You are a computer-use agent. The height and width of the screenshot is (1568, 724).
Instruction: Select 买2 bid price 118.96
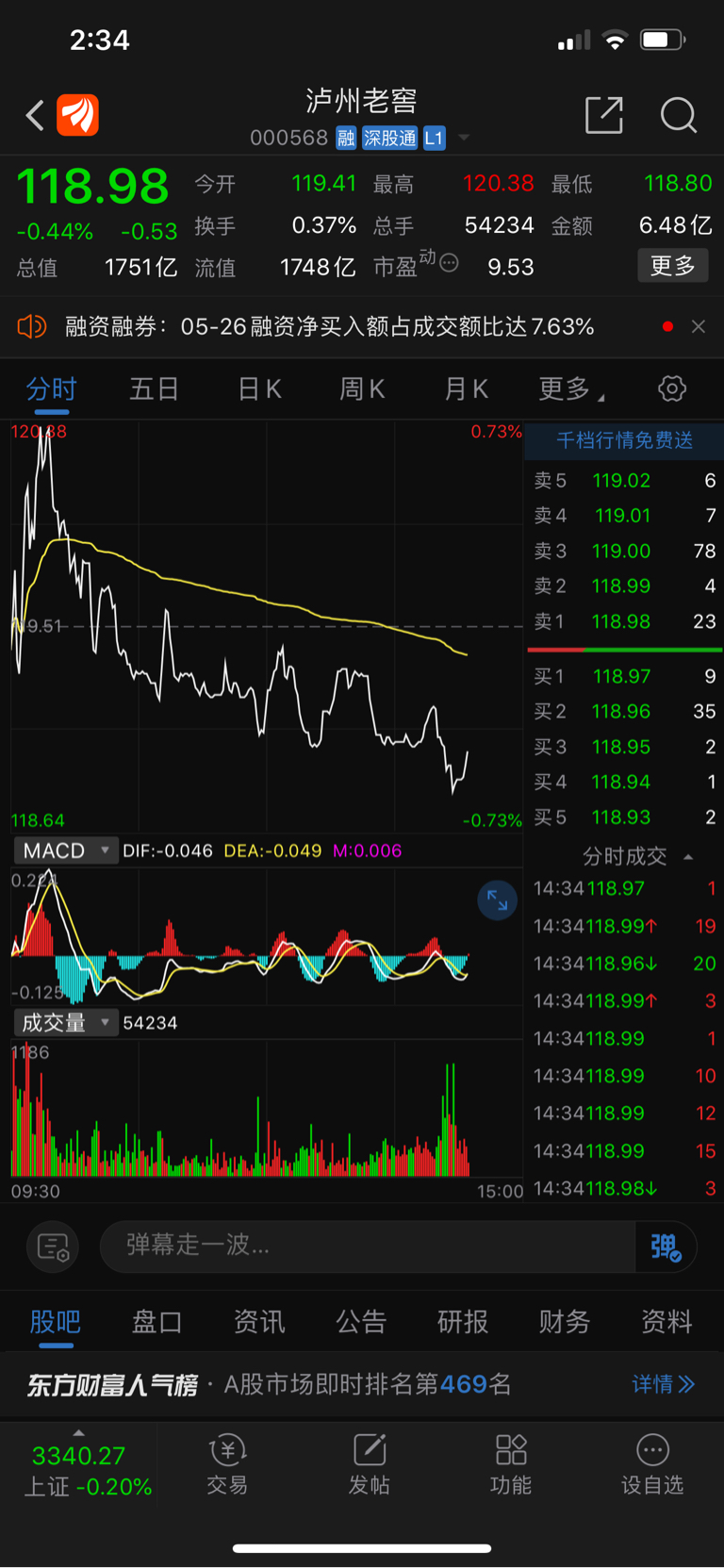[x=624, y=712]
